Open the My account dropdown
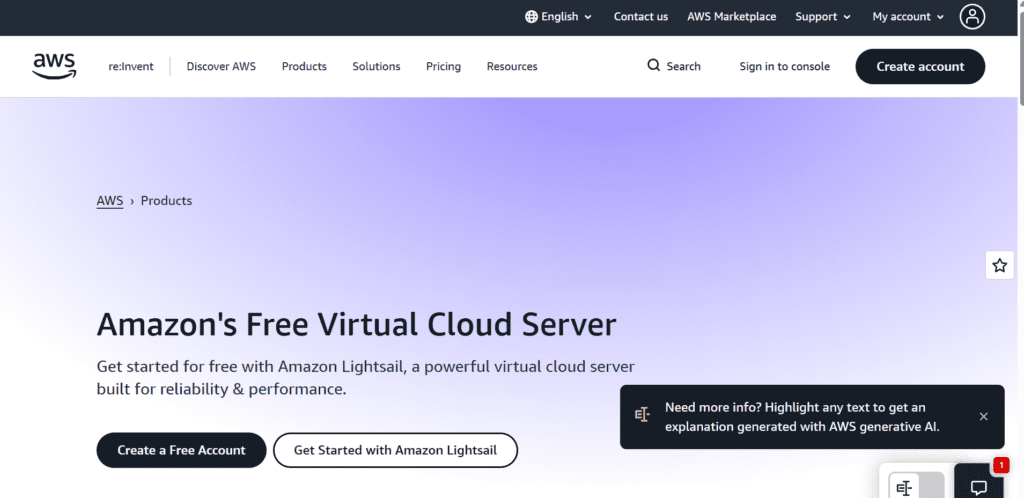Image resolution: width=1024 pixels, height=498 pixels. point(908,17)
